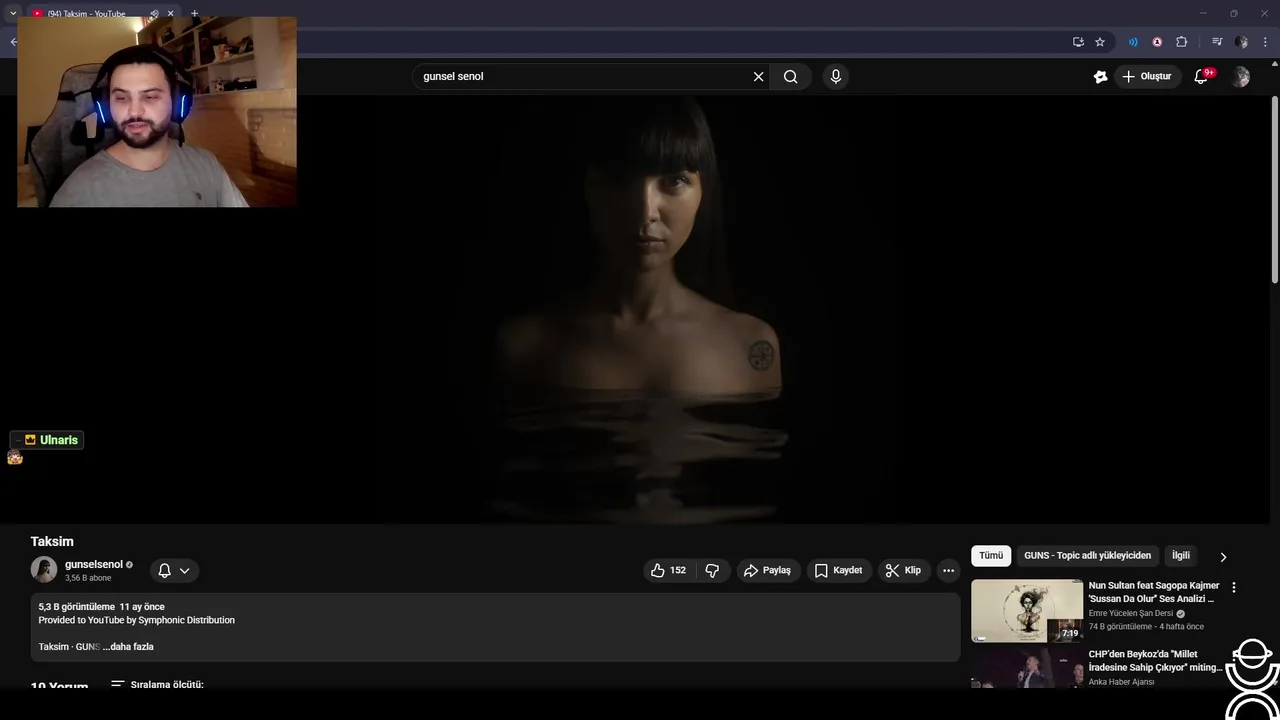Expand description with ...daha fazla
Screen dimensions: 1280x720
(x=128, y=647)
